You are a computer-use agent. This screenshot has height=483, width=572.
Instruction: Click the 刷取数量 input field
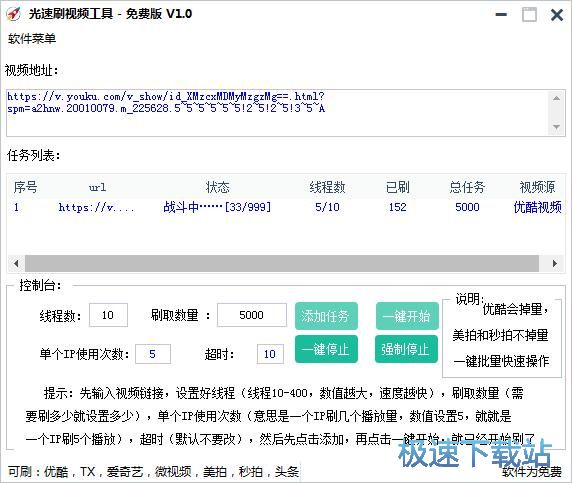click(252, 315)
